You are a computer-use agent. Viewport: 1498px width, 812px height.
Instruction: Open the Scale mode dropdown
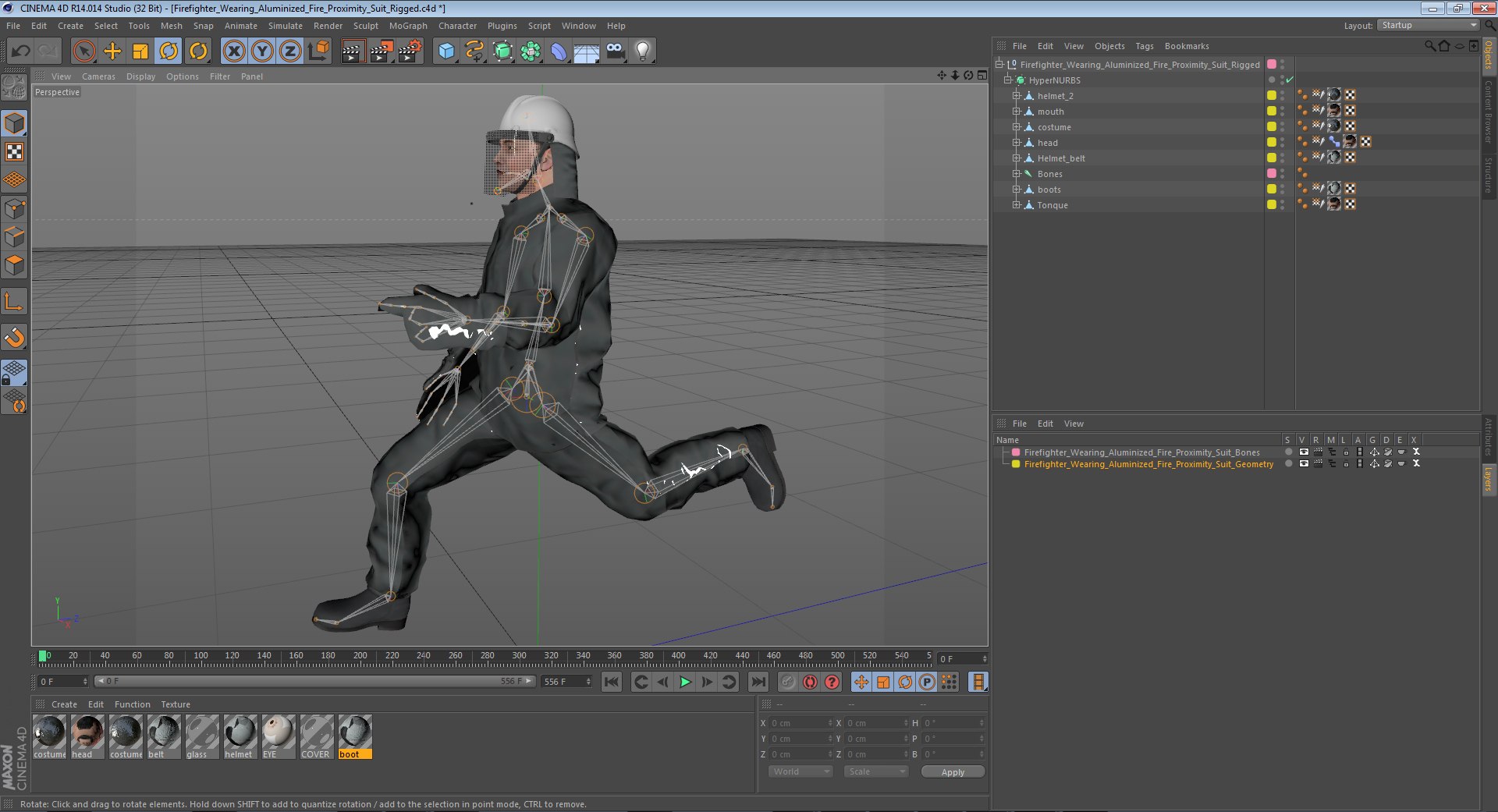point(876,771)
